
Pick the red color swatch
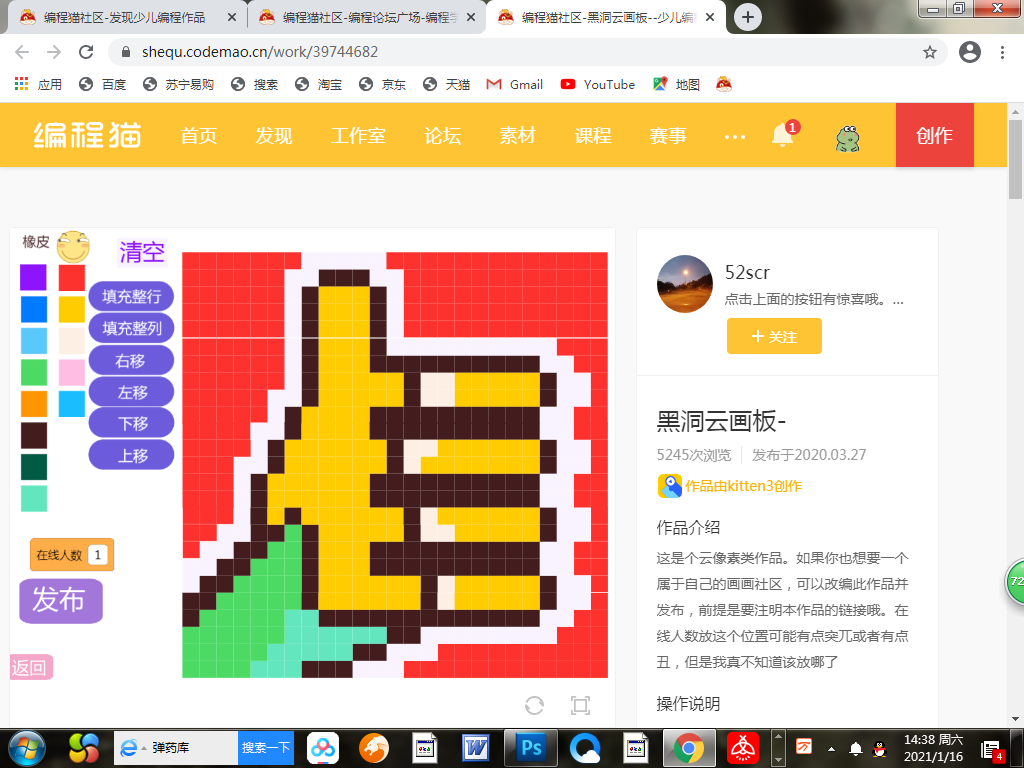click(72, 277)
